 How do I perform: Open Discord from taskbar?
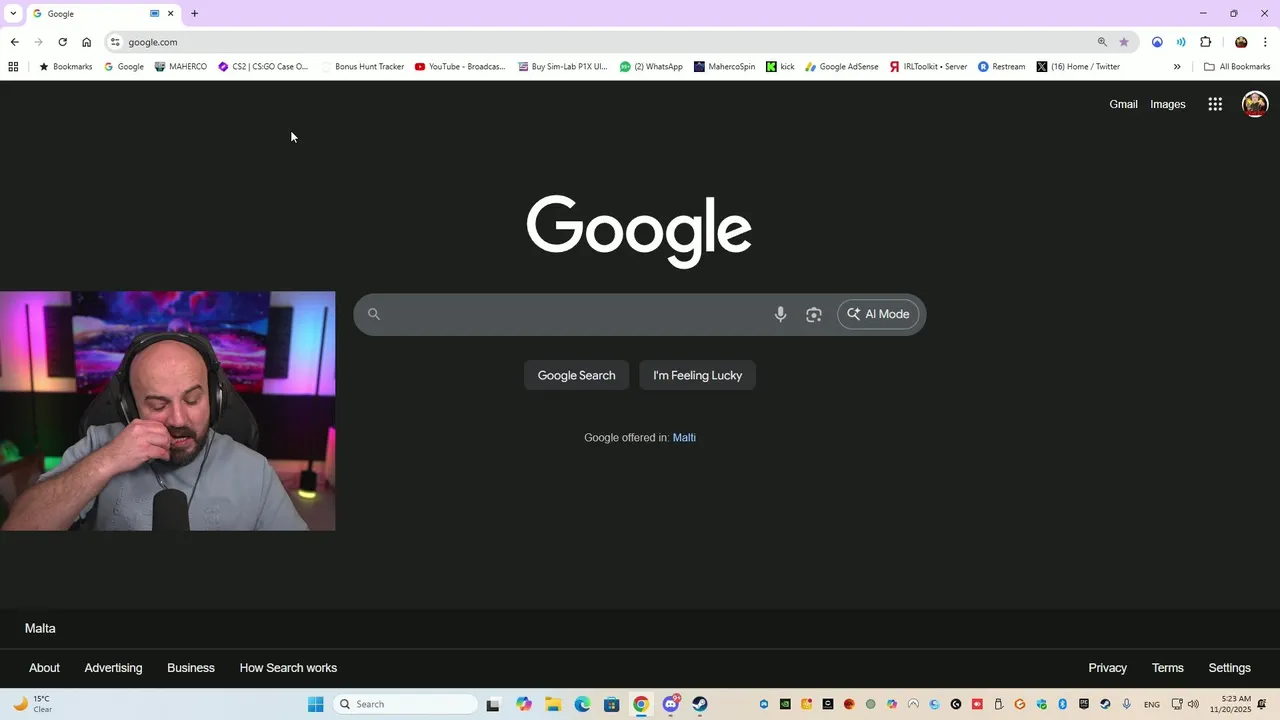(671, 704)
